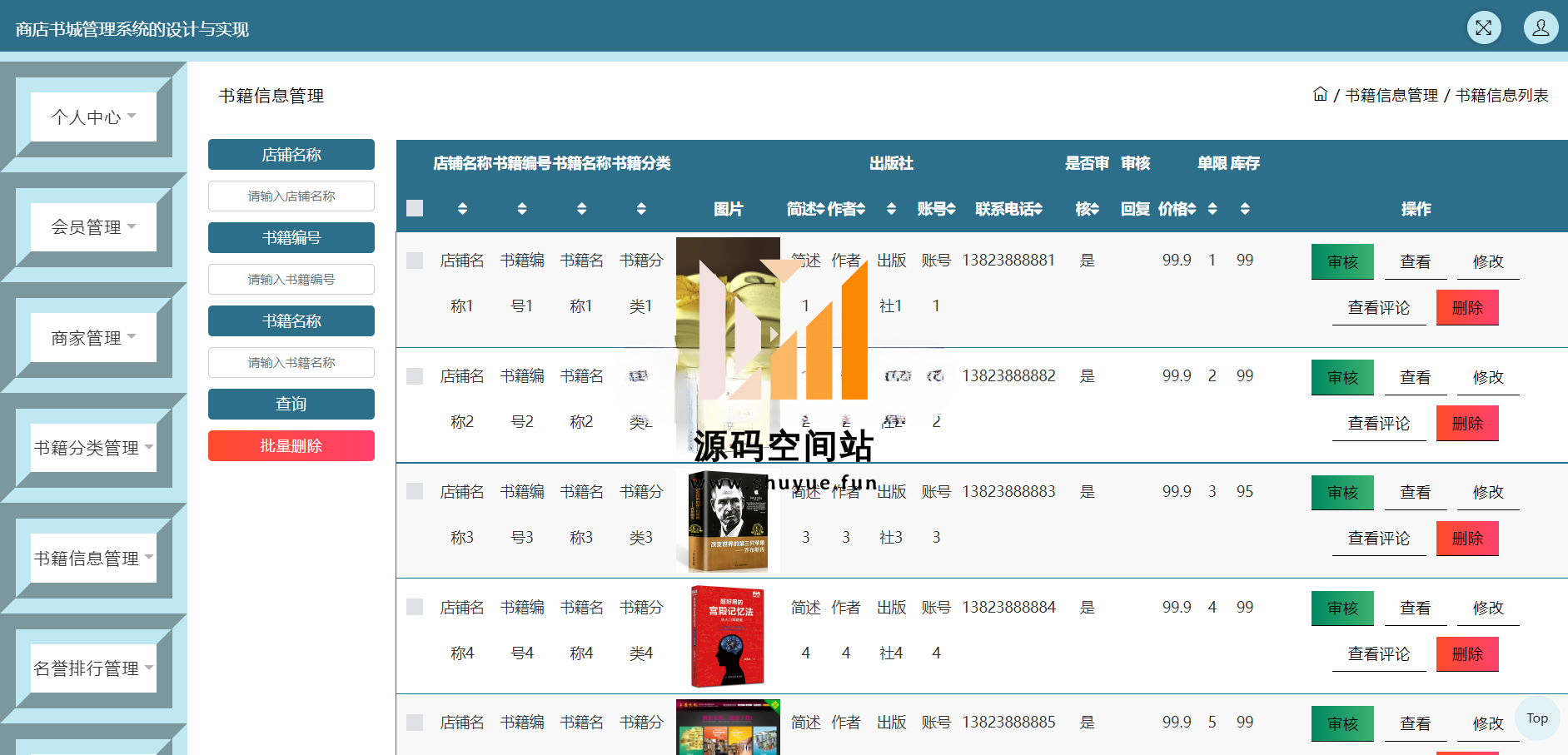Expand the 商家管理 sidebar menu
This screenshot has height=755, width=1568.
click(93, 337)
